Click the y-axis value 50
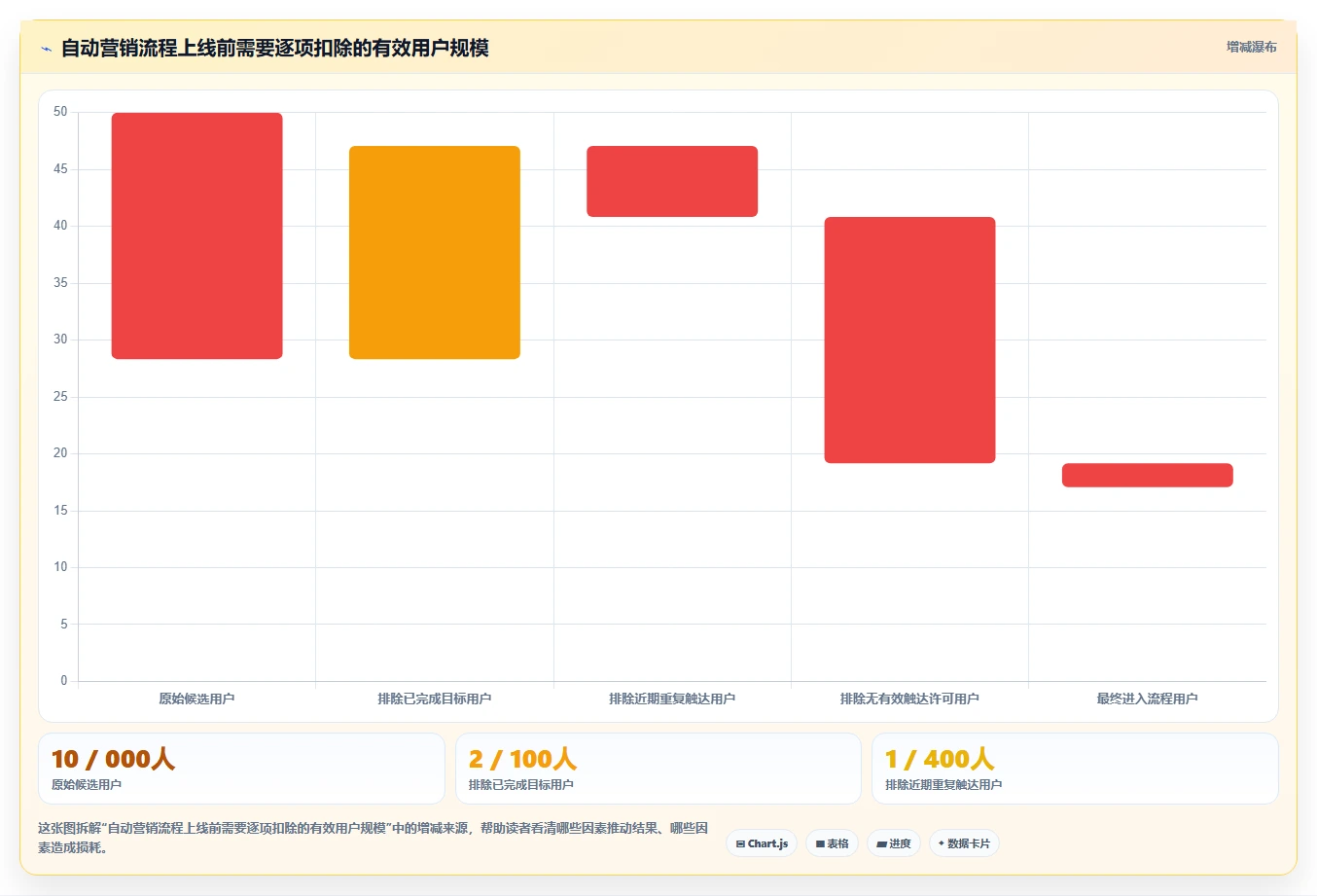 pos(60,112)
